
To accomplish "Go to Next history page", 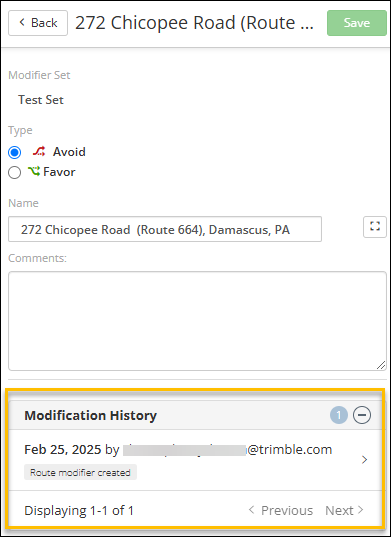I will tap(344, 510).
